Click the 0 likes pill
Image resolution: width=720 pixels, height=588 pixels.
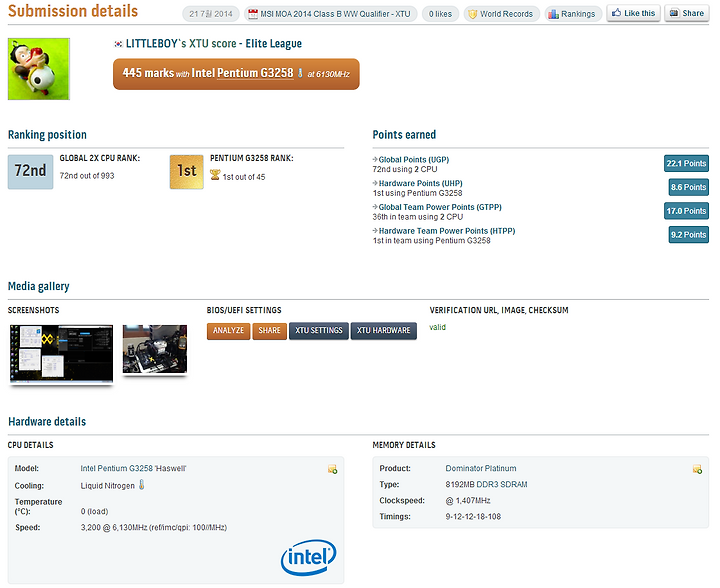(x=440, y=14)
